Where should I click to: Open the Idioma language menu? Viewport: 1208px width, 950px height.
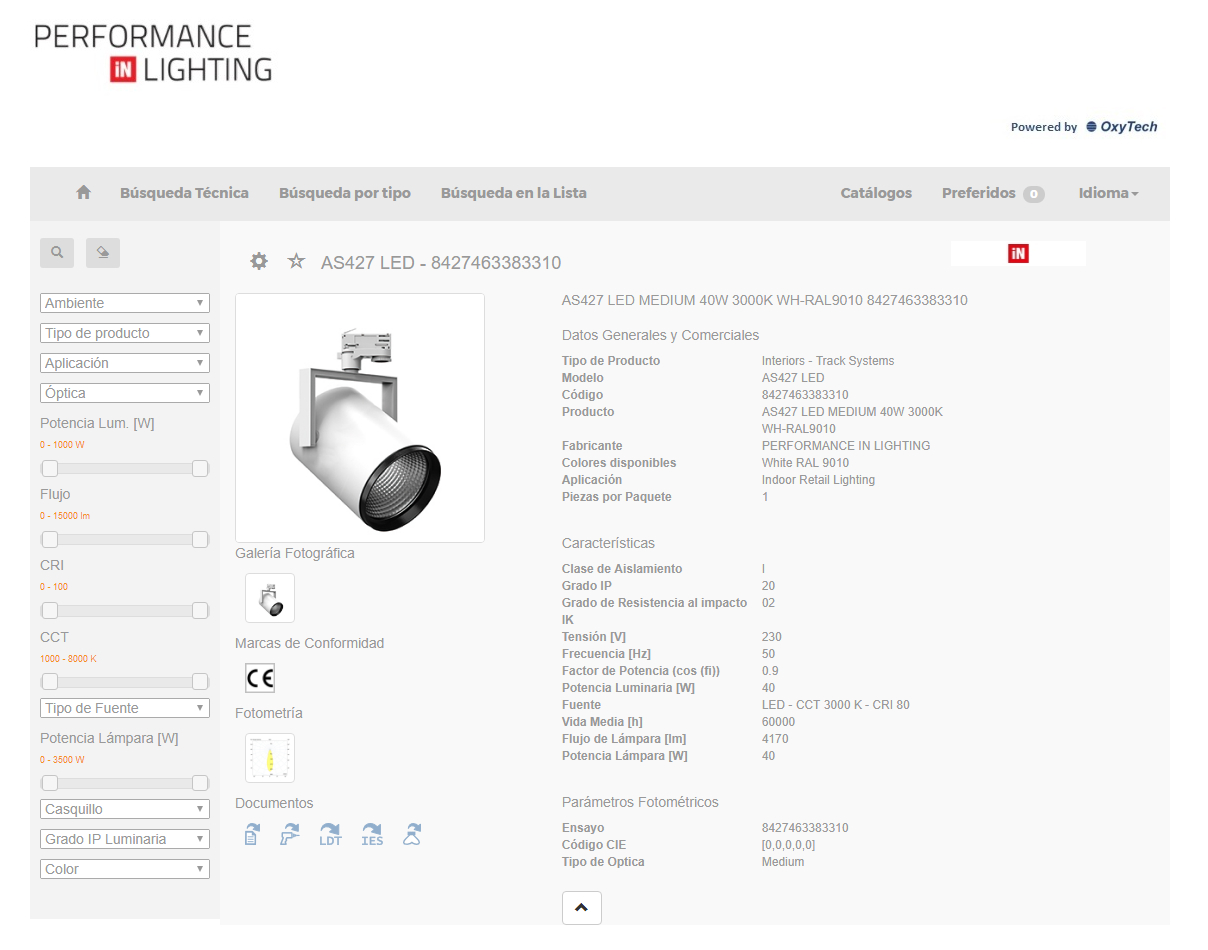[x=1108, y=193]
